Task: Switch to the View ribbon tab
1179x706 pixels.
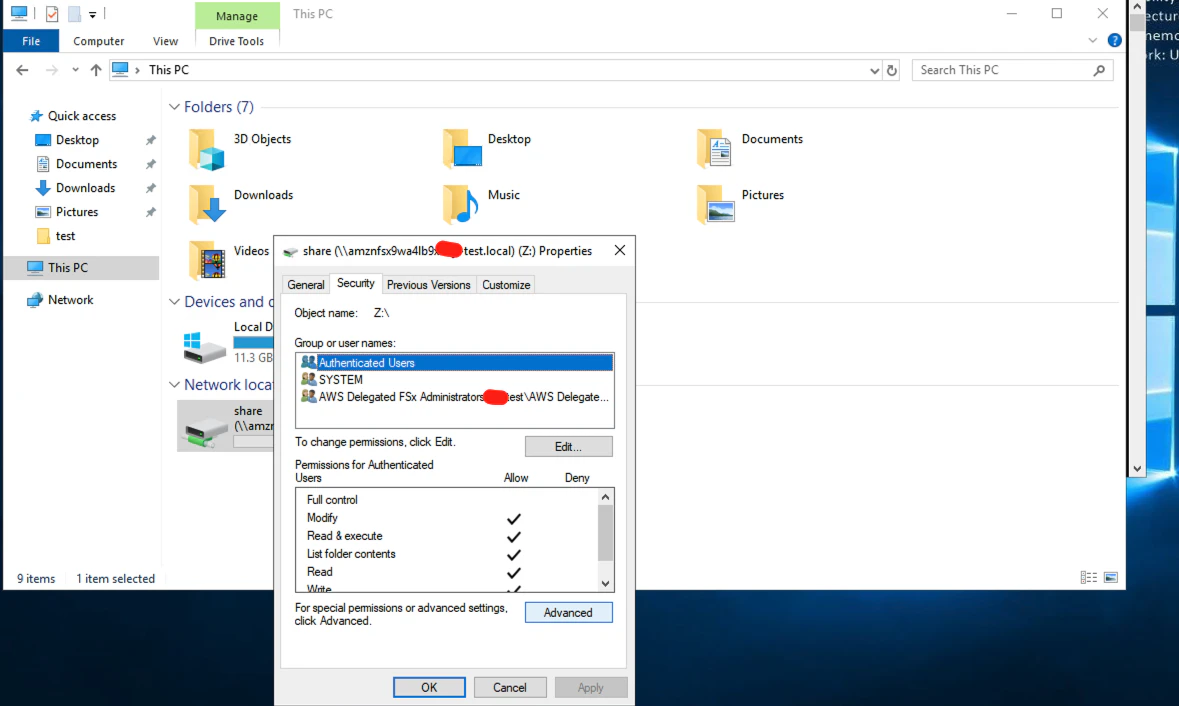Action: point(165,41)
